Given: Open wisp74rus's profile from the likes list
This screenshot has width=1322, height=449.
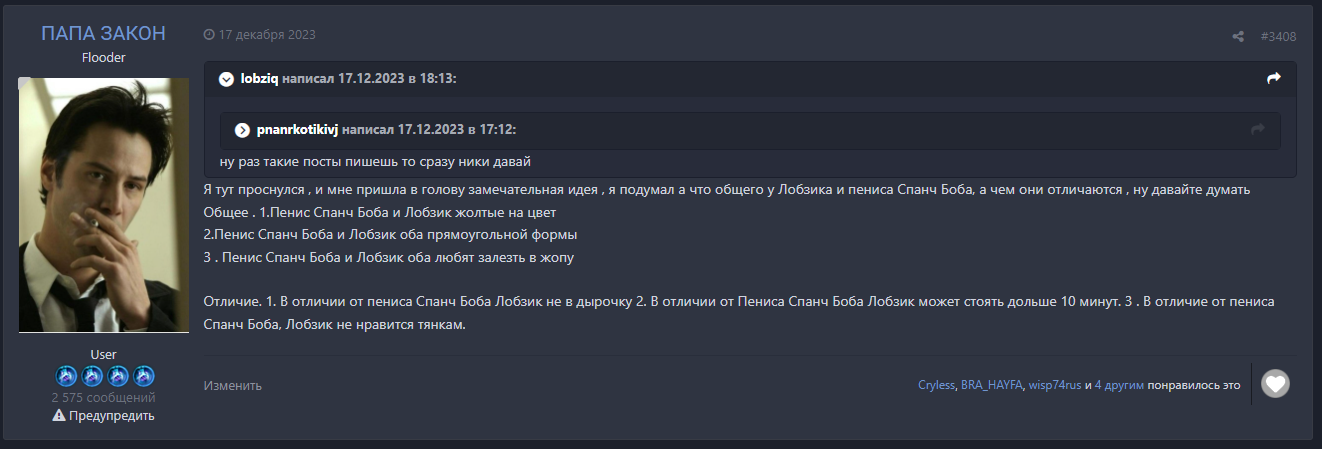Looking at the screenshot, I should pyautogui.click(x=1055, y=385).
